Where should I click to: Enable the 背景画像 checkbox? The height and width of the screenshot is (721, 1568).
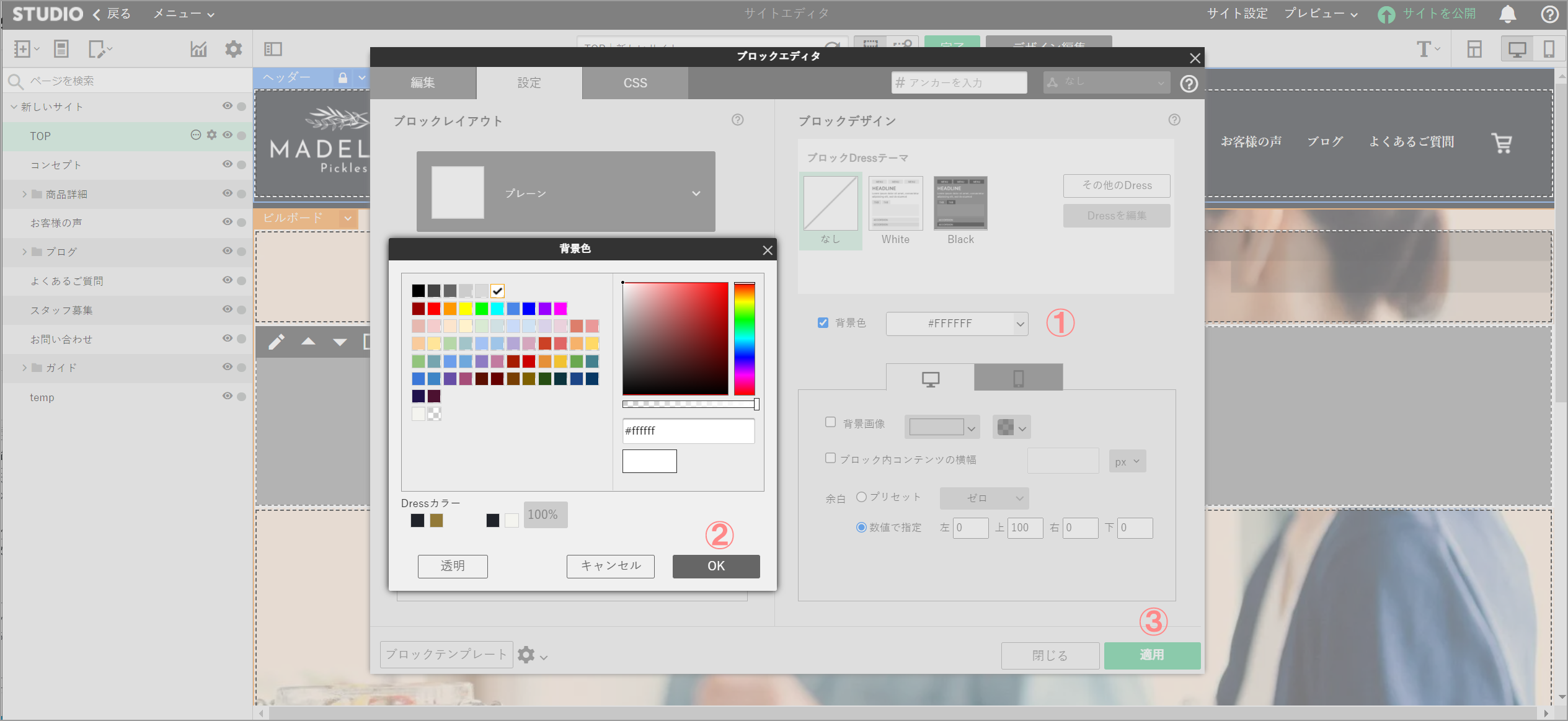point(830,422)
